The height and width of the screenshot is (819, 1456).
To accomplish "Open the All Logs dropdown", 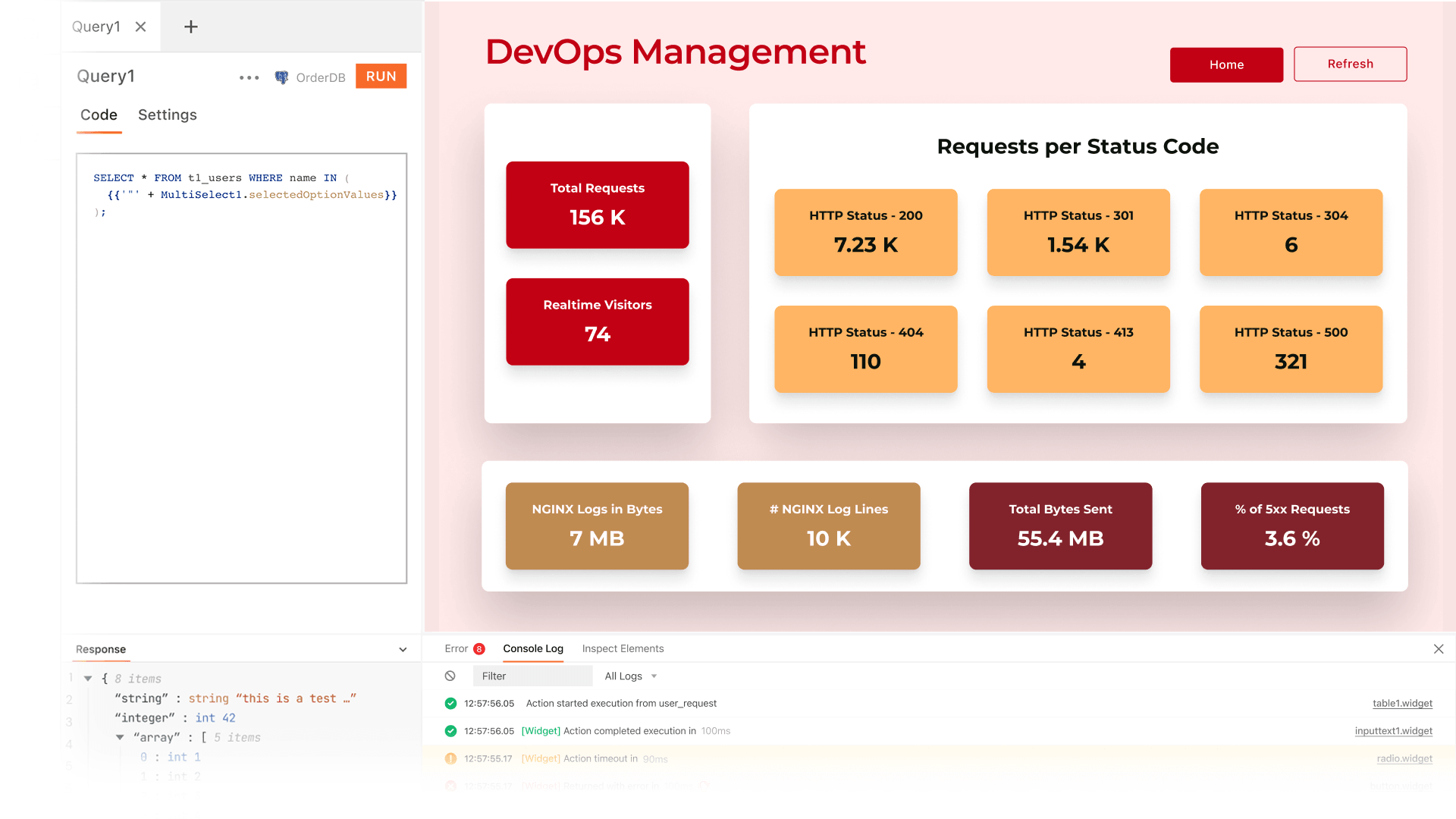I will 629,676.
